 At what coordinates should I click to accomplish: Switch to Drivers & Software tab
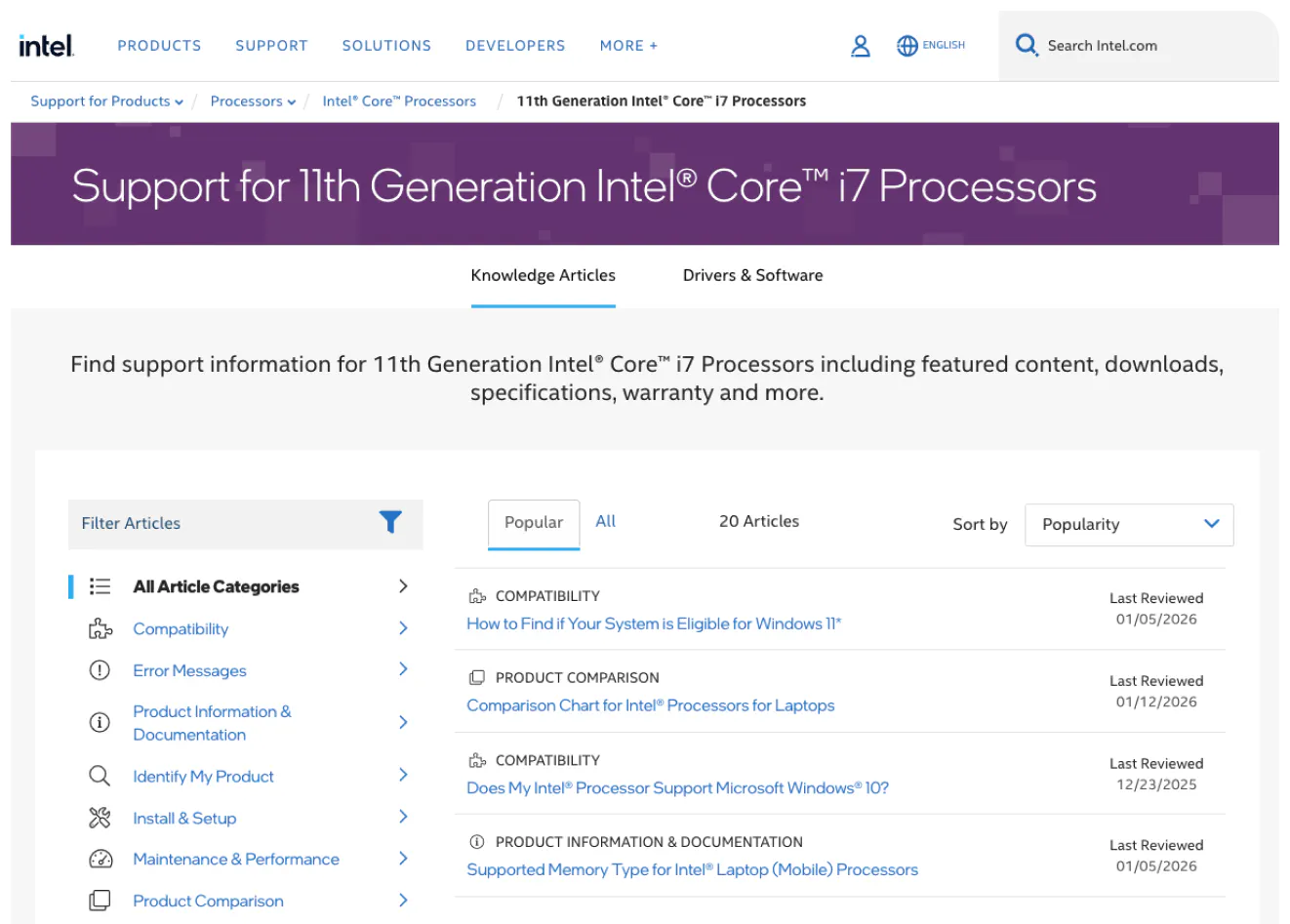[752, 275]
